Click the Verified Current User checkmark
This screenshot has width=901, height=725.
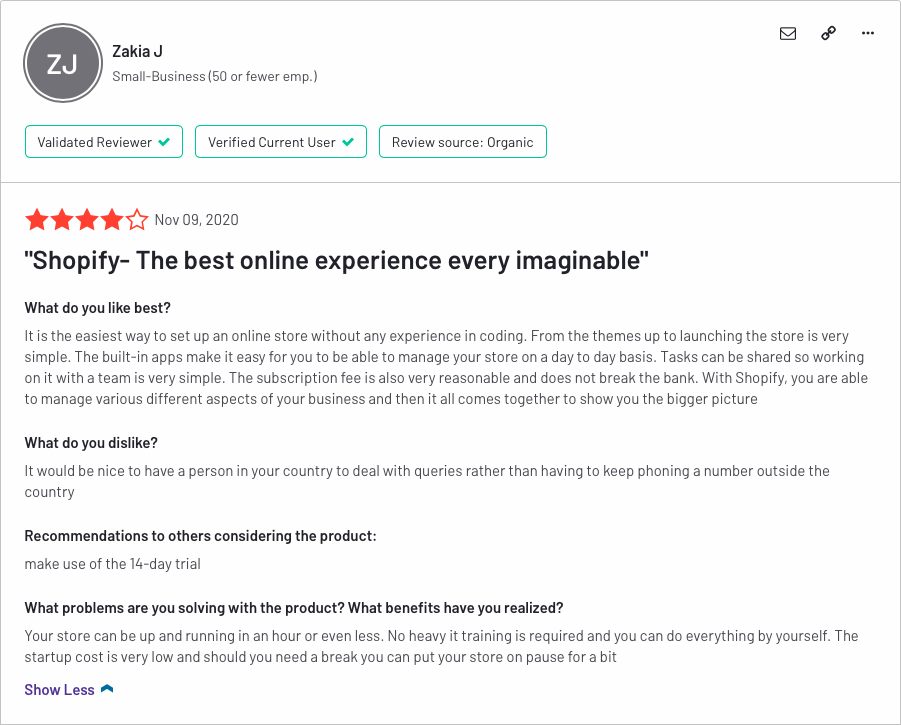click(348, 142)
